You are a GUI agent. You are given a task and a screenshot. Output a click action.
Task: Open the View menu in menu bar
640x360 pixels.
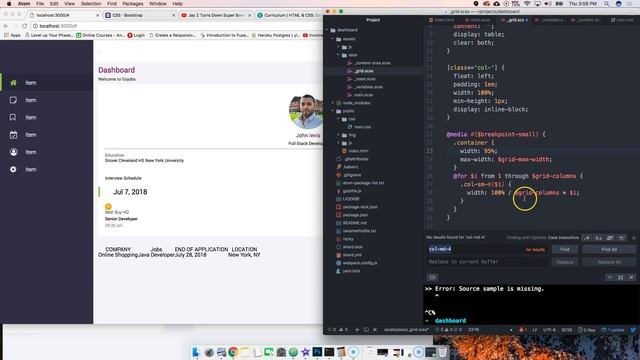[x=69, y=4]
